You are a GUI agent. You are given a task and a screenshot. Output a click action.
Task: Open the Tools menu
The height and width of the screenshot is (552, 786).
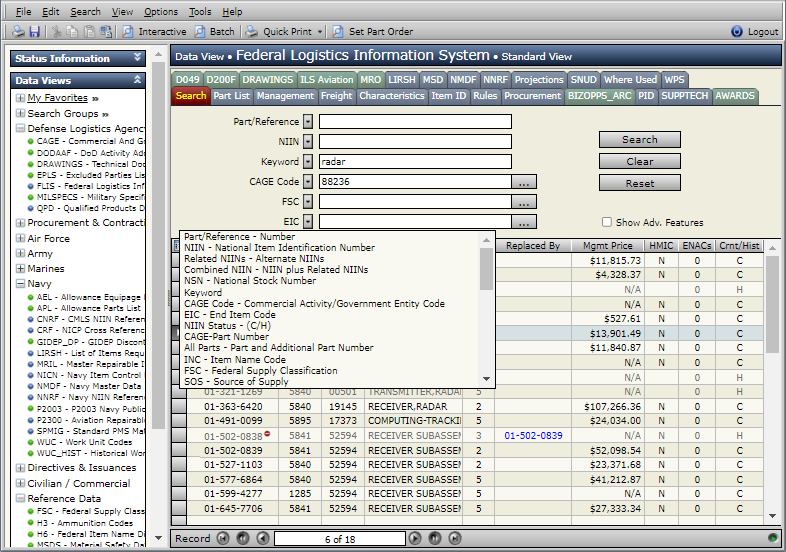pos(200,12)
